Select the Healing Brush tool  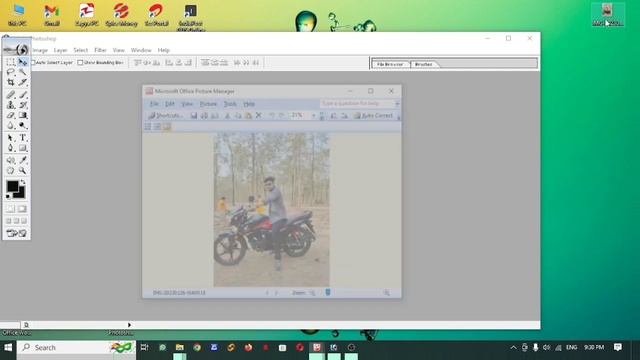point(11,95)
